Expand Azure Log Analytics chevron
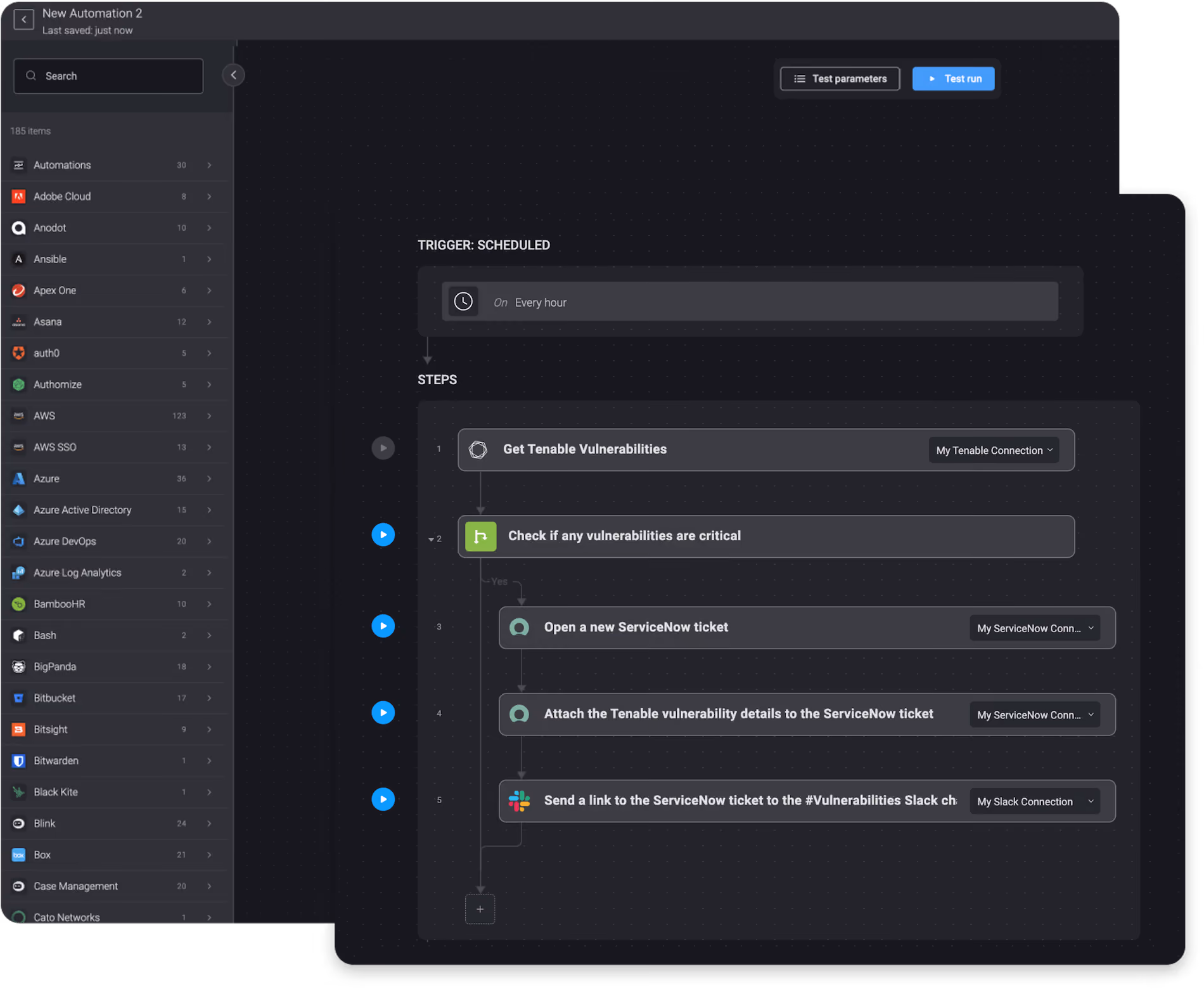Screen dimensions: 1204x989 click(209, 573)
